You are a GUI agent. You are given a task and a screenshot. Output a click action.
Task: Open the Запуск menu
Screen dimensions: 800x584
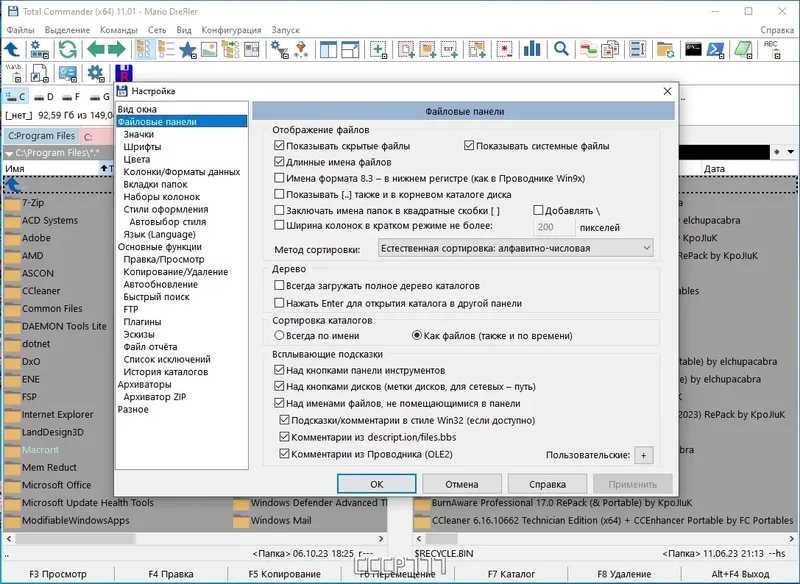pyautogui.click(x=286, y=30)
